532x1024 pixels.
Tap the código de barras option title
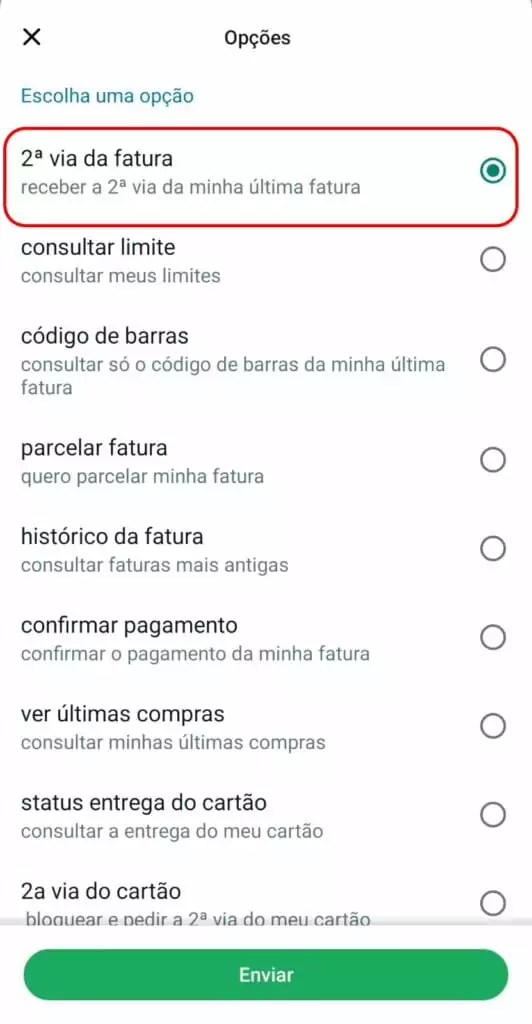point(104,336)
